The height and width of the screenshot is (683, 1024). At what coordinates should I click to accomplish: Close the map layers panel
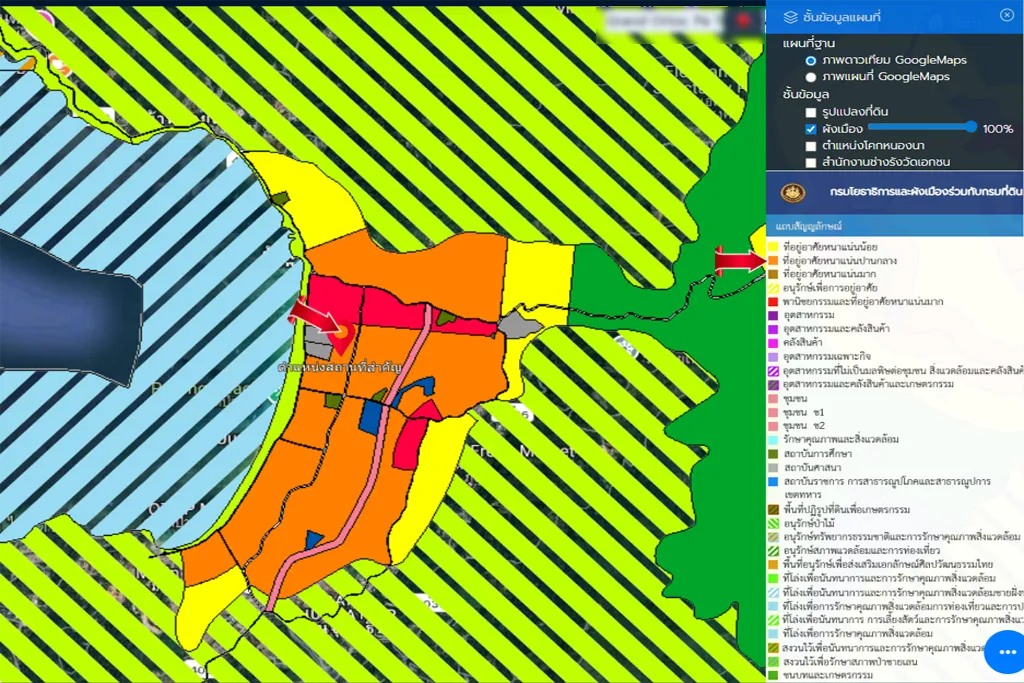(1006, 15)
